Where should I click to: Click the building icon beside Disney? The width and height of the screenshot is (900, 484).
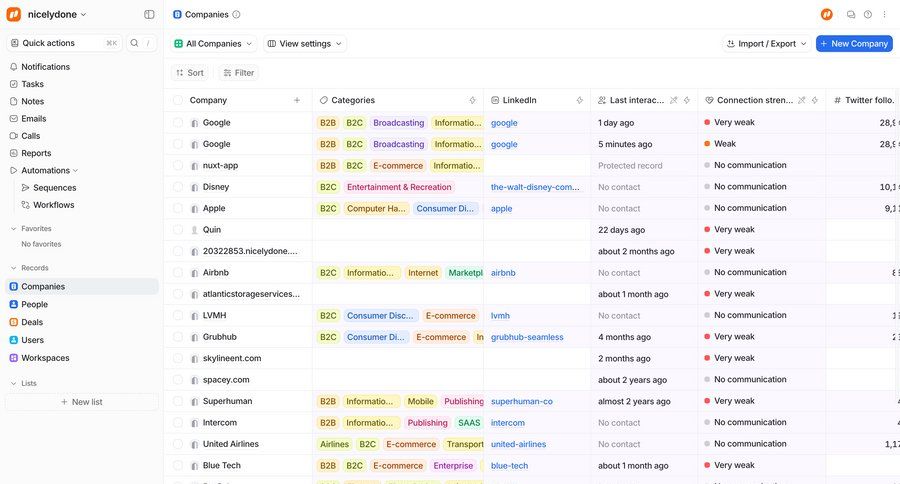pos(195,187)
